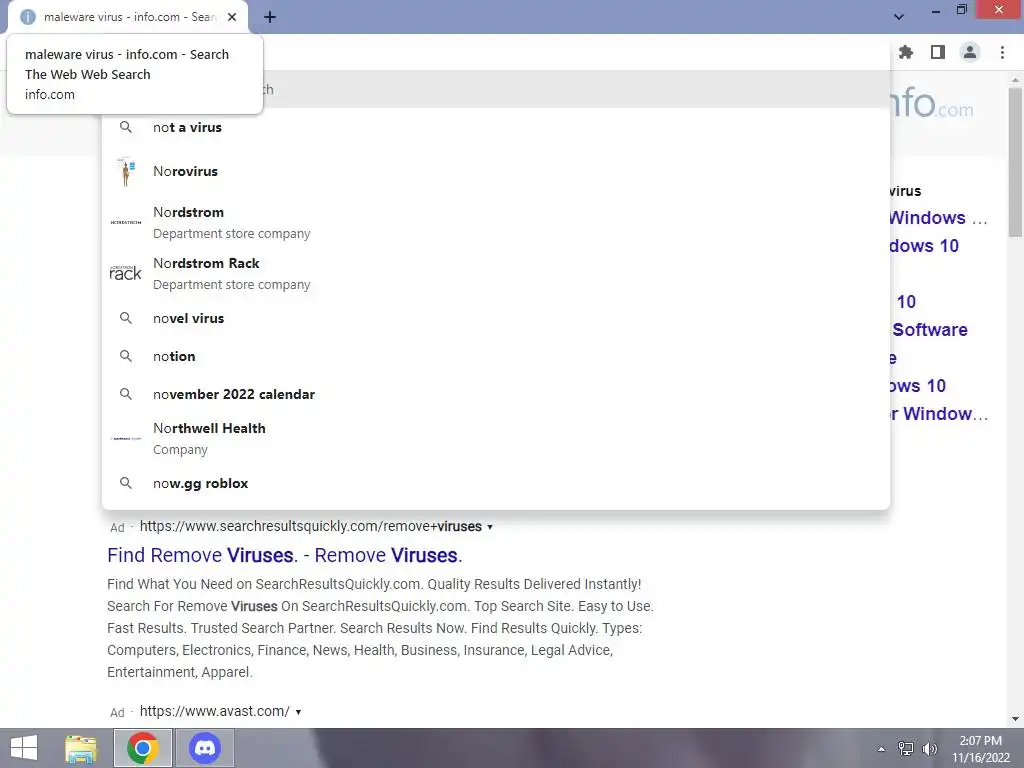Open File Explorer from the taskbar
The height and width of the screenshot is (768, 1024).
tap(81, 748)
